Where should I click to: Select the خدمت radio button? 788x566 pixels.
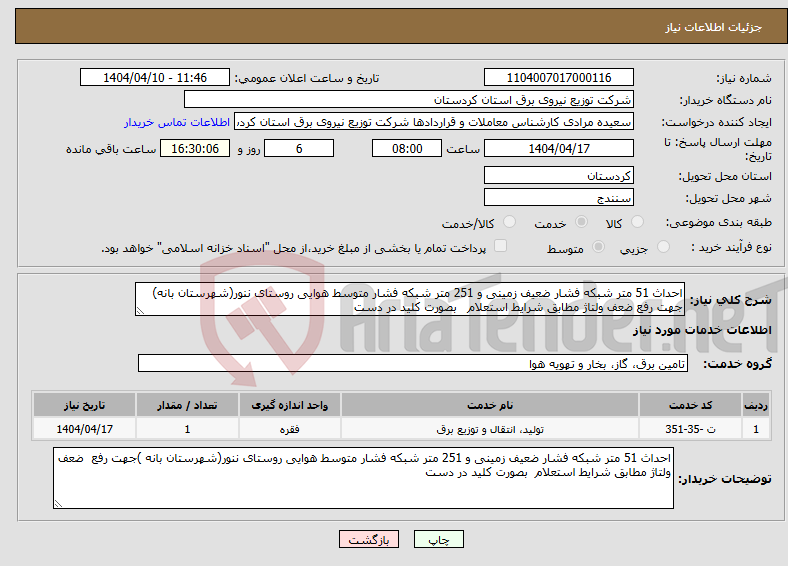[581, 222]
